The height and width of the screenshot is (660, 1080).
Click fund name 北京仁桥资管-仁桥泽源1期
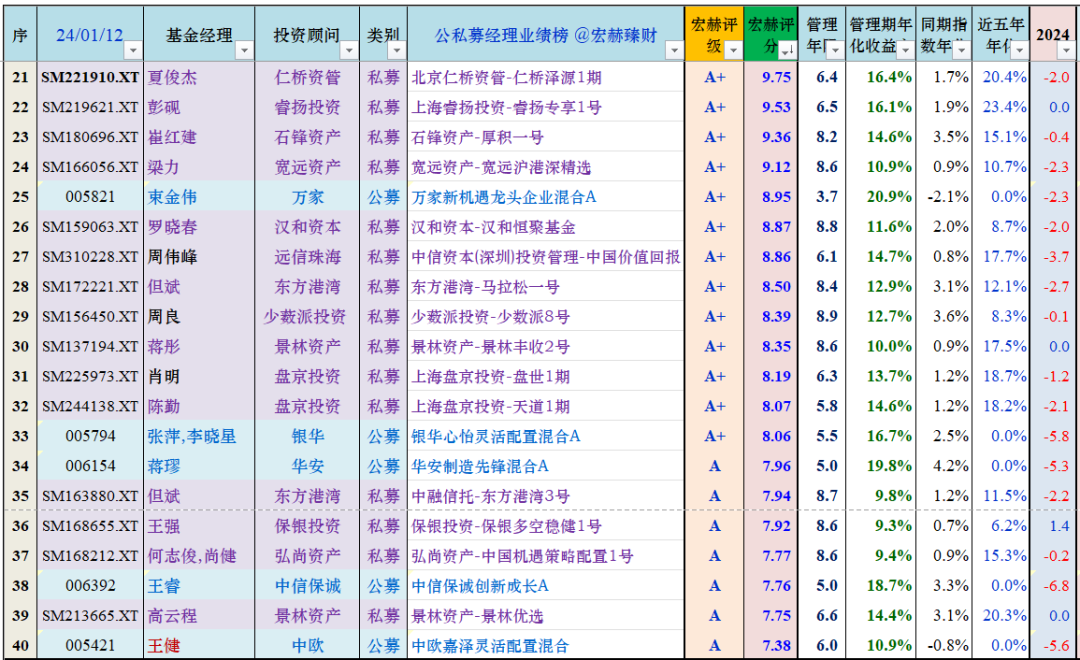coord(506,77)
